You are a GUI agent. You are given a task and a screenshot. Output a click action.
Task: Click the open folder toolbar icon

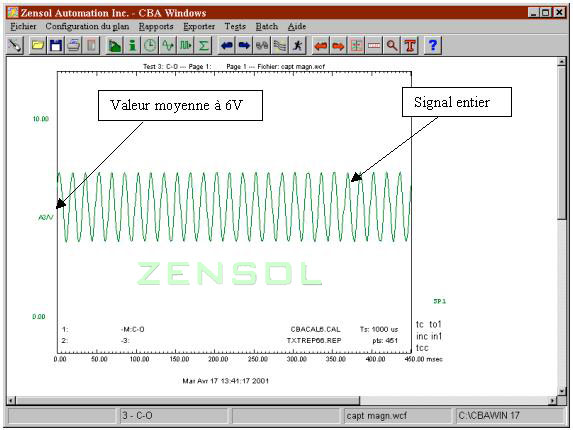tap(38, 46)
